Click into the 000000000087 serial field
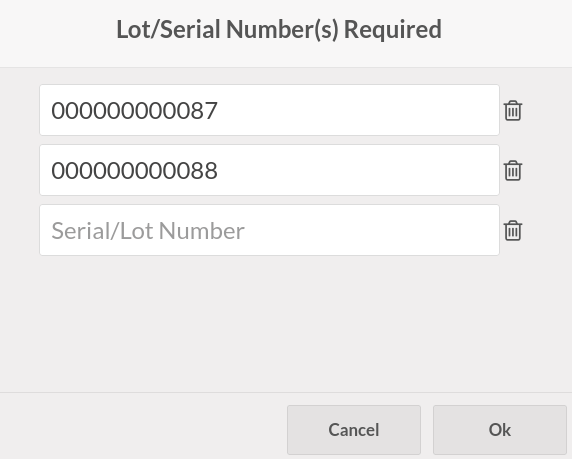Viewport: 572px width, 459px height. (x=269, y=110)
